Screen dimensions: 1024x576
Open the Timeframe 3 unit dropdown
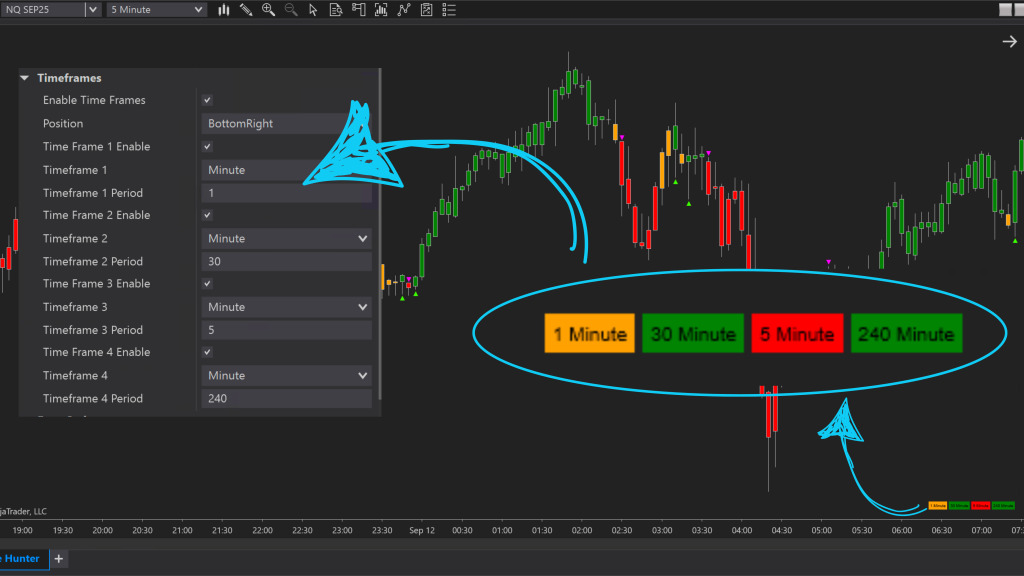pos(286,306)
